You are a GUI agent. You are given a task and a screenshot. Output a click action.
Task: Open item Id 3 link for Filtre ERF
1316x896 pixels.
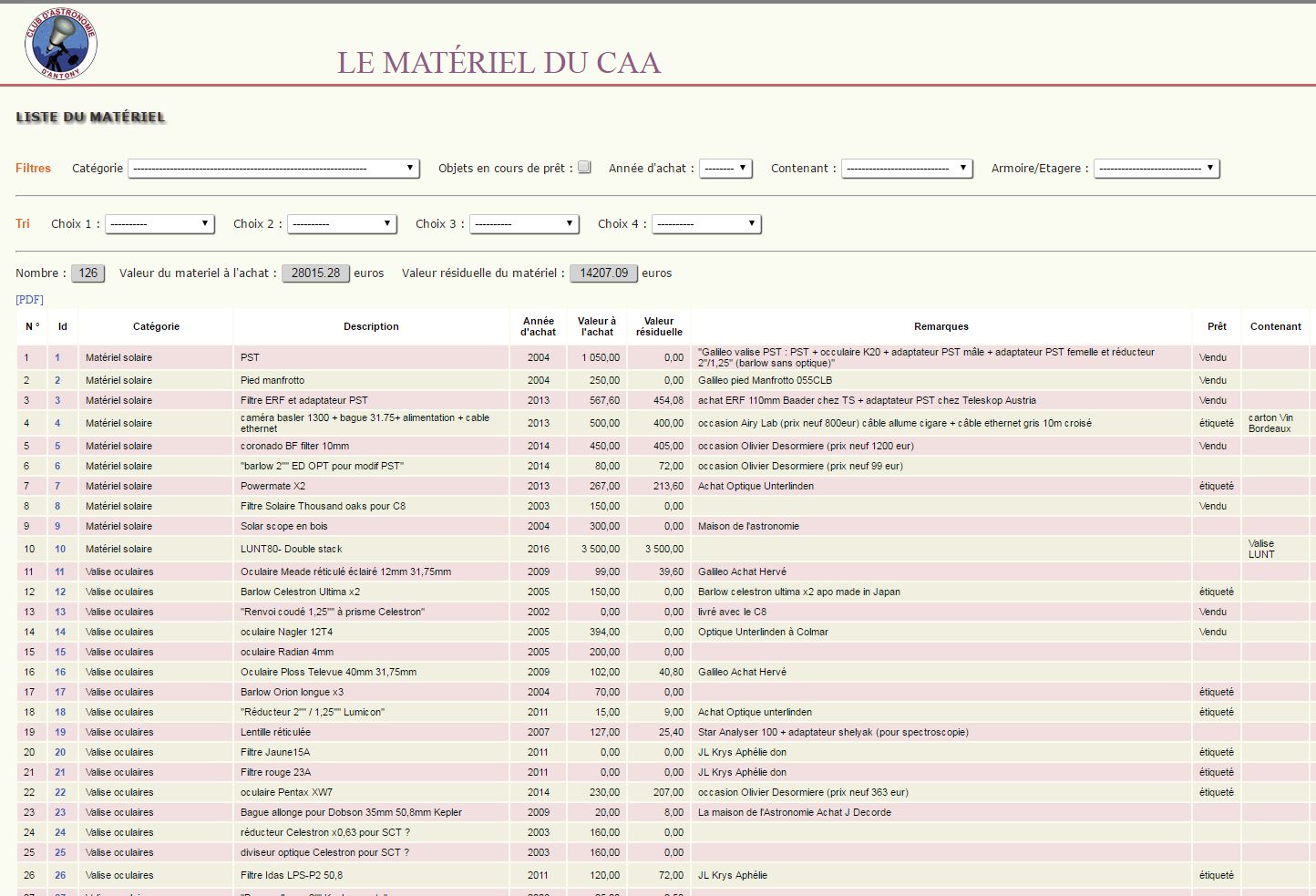point(57,401)
